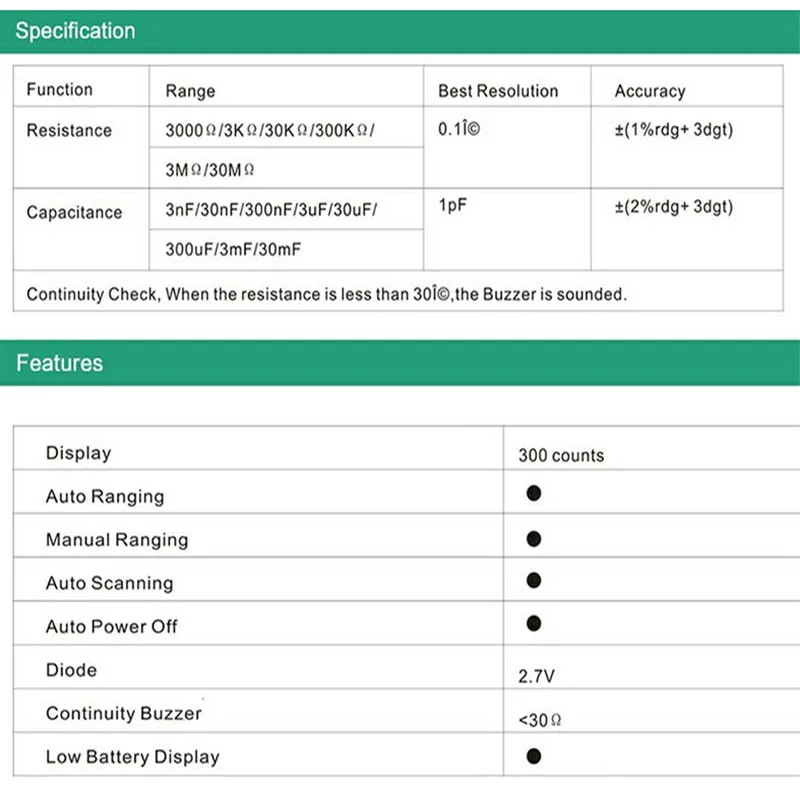This screenshot has width=800, height=800.
Task: Select the Capacitance row label
Action: [74, 212]
